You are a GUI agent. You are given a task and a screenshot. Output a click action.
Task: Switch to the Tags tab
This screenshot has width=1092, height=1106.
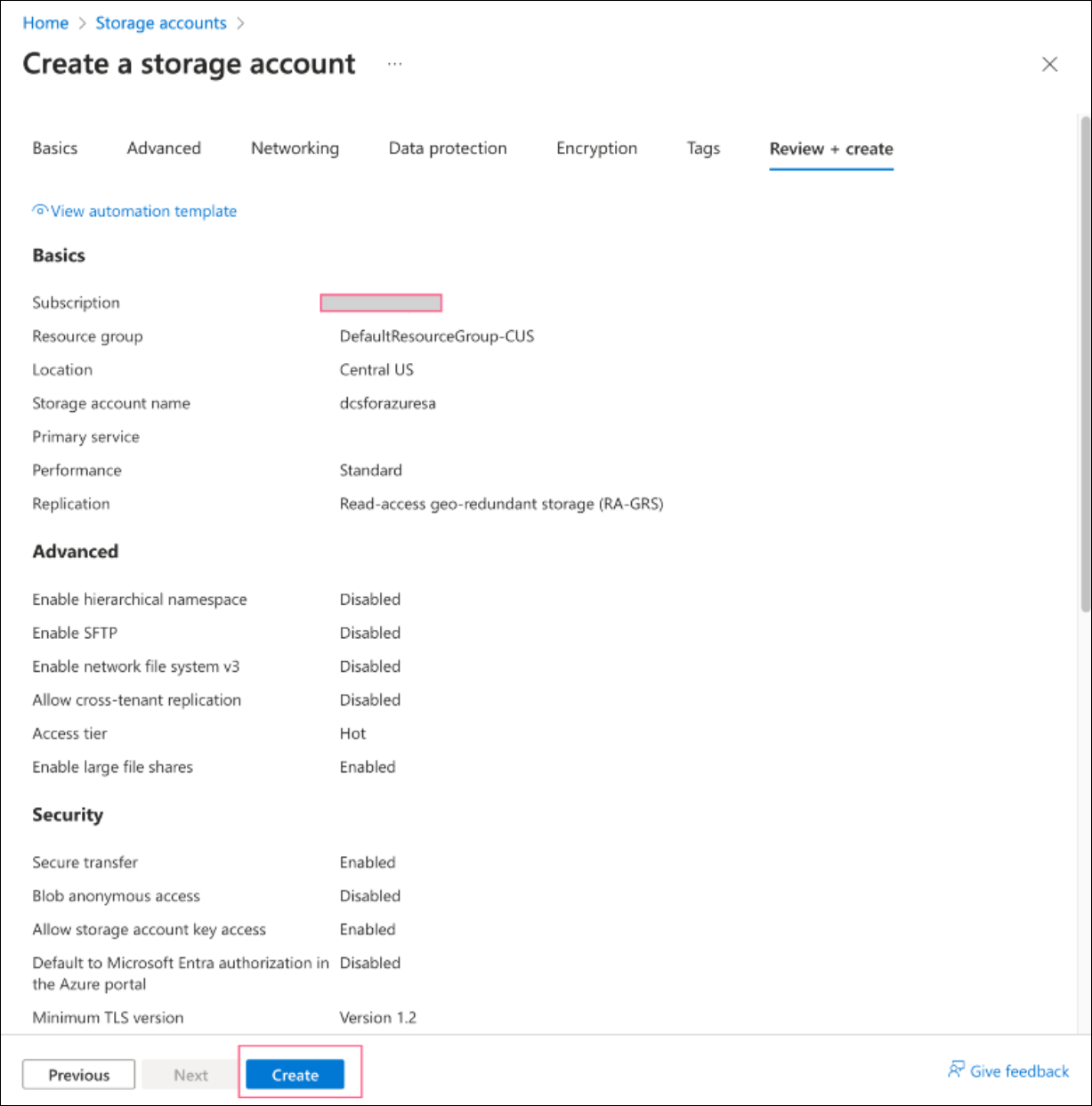tap(702, 149)
